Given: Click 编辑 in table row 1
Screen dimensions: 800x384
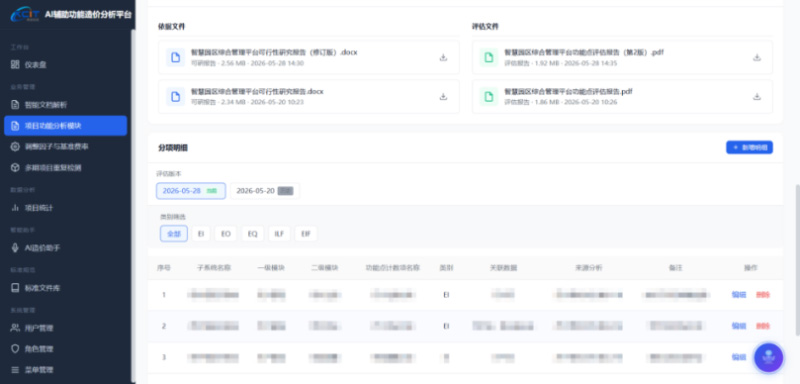Looking at the screenshot, I should click(739, 295).
